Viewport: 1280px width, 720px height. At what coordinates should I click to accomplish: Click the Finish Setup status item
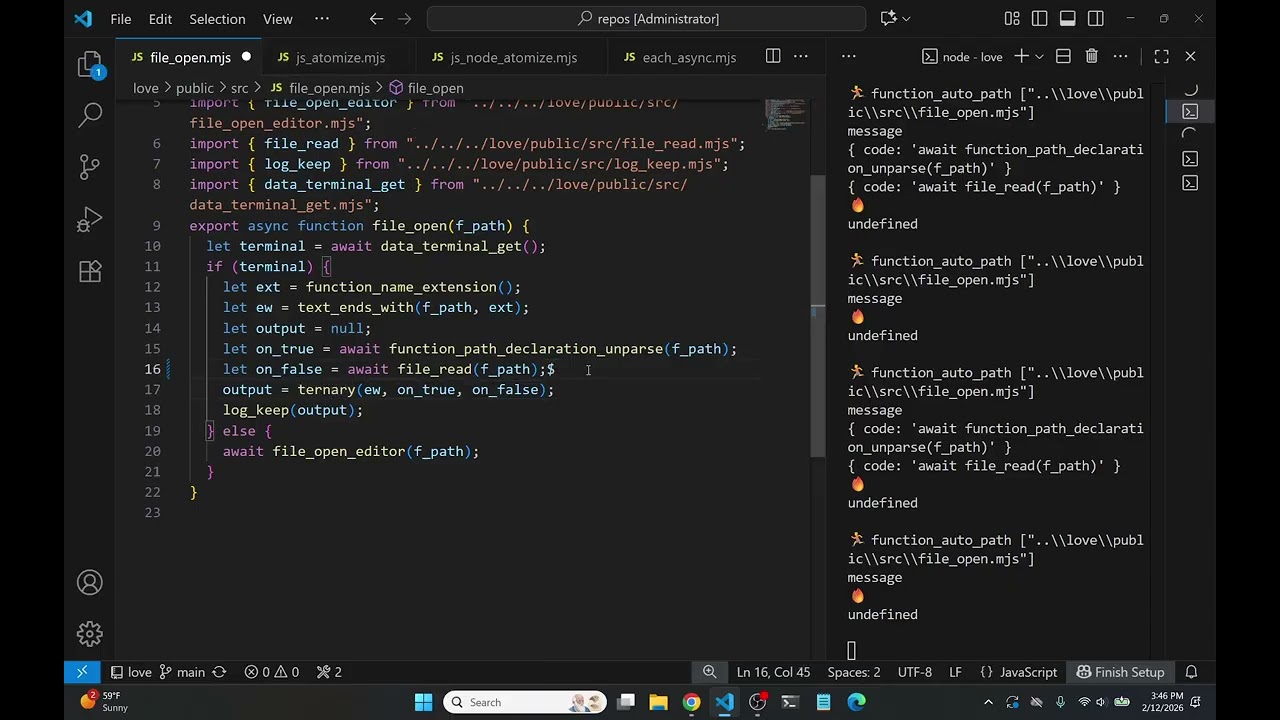[1120, 672]
